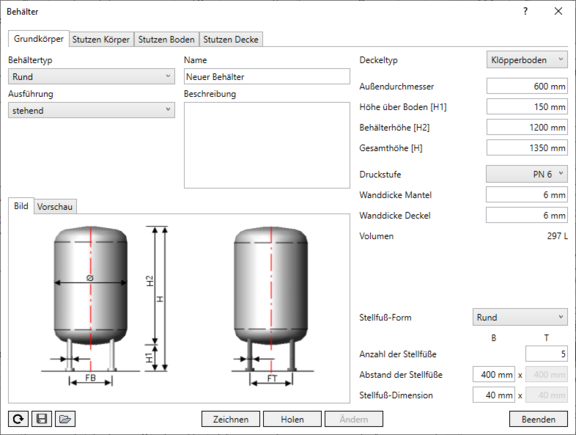Open the Behältertyp dropdown showing Rund
Image resolution: width=576 pixels, height=435 pixels.
[x=91, y=76]
